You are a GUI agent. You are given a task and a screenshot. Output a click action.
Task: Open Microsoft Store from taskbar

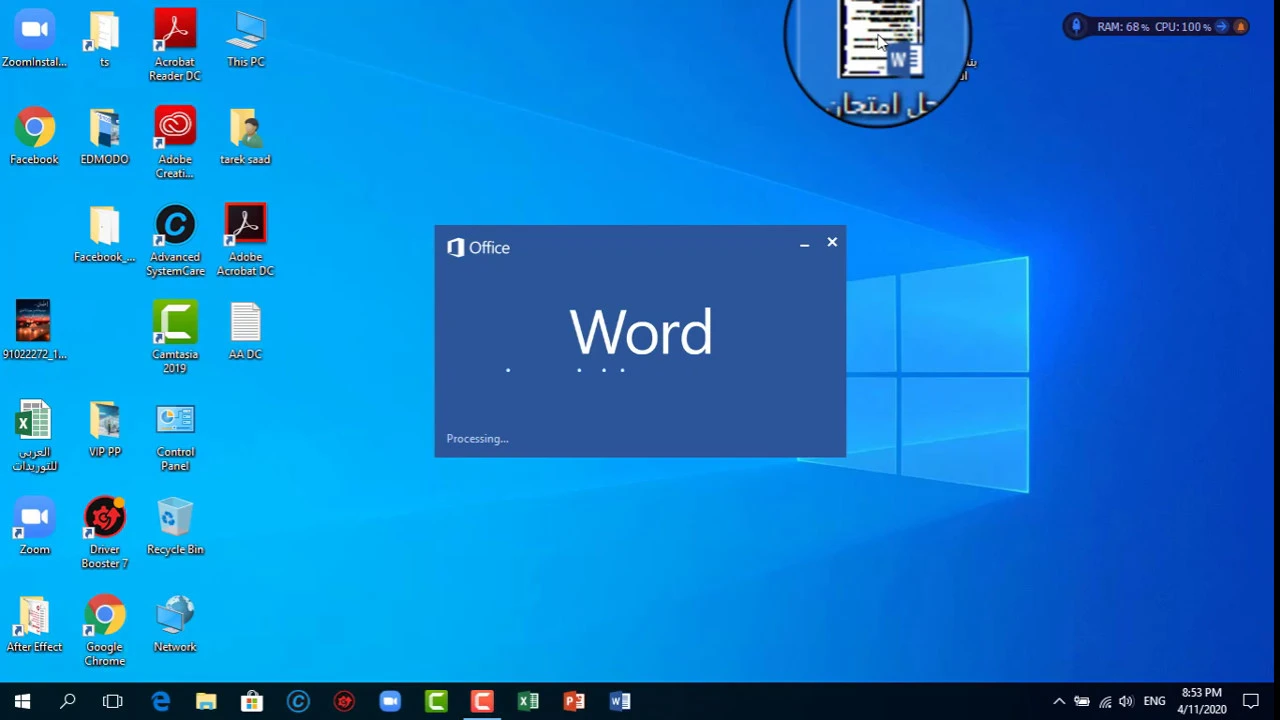click(x=252, y=701)
